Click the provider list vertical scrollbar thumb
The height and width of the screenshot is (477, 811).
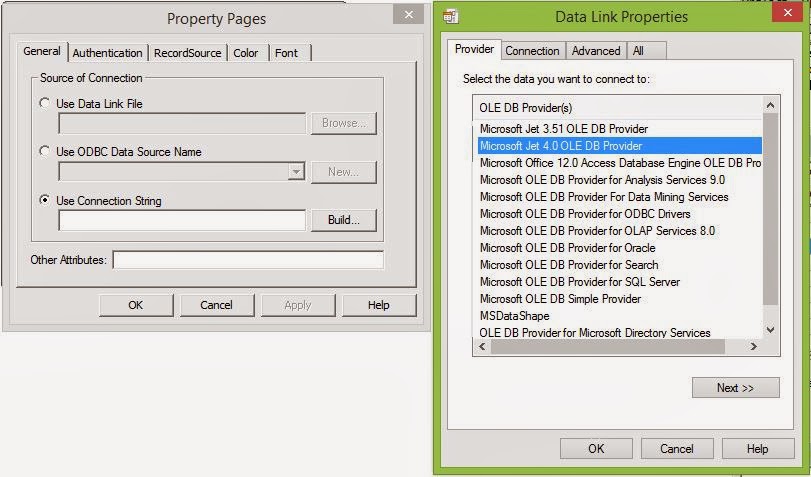[770, 209]
